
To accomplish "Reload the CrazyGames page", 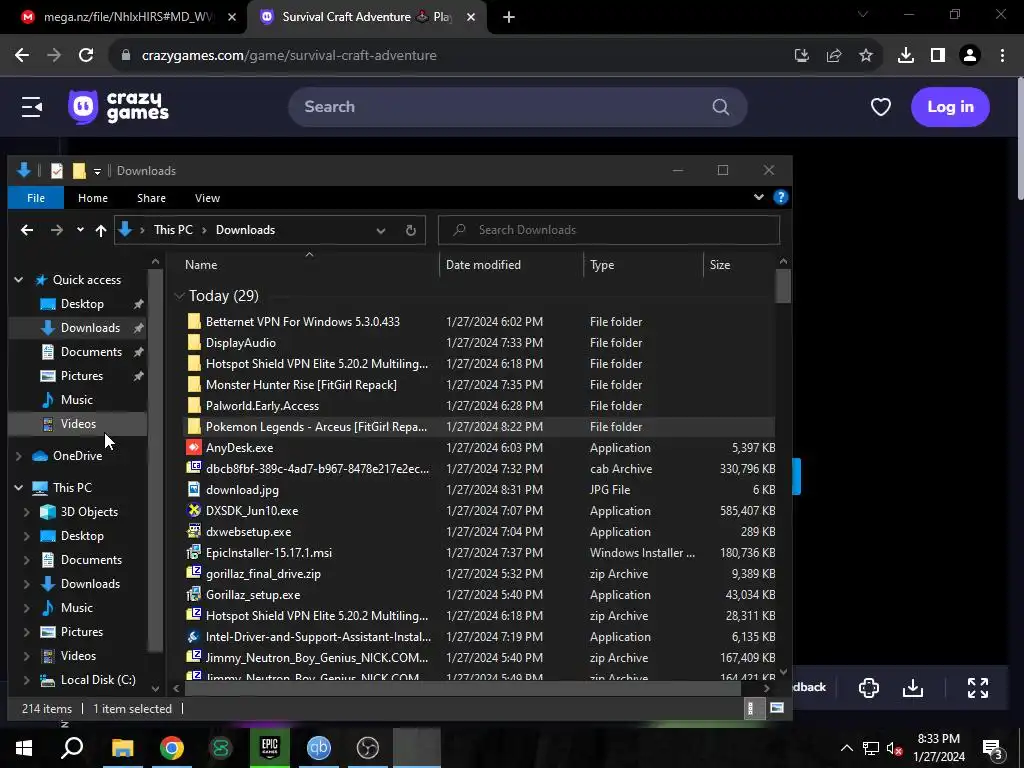I will [86, 56].
